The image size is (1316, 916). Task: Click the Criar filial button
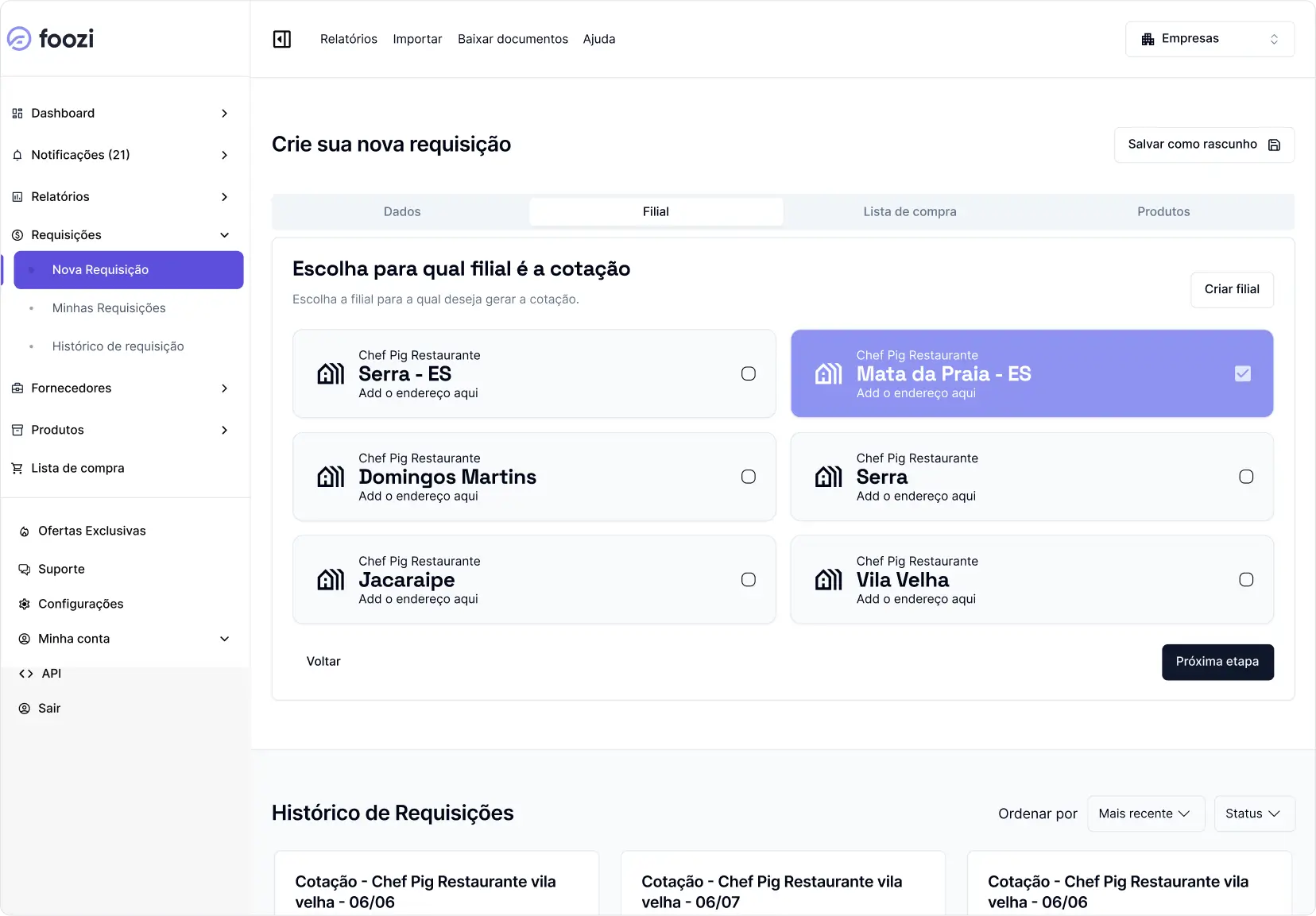[x=1231, y=289]
